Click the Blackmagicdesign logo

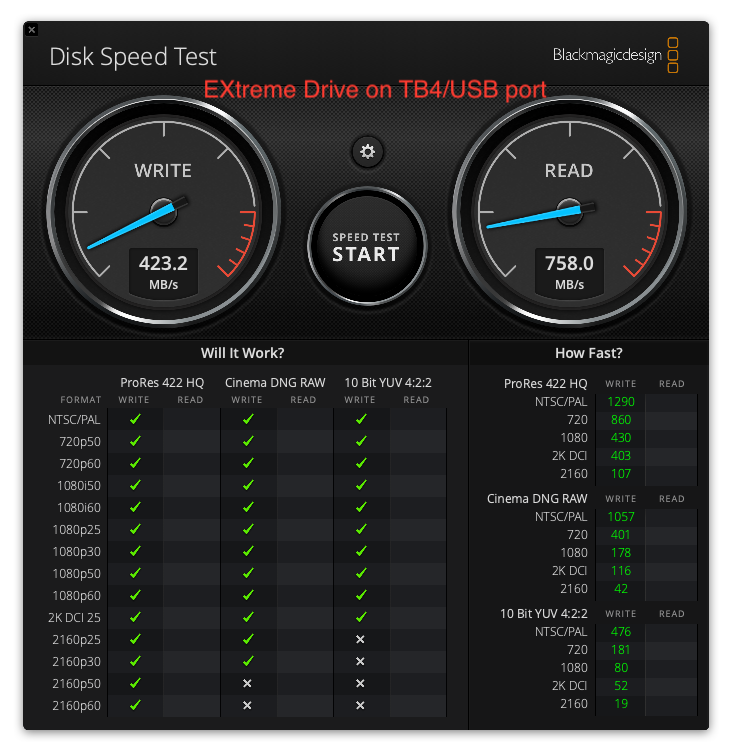[615, 55]
